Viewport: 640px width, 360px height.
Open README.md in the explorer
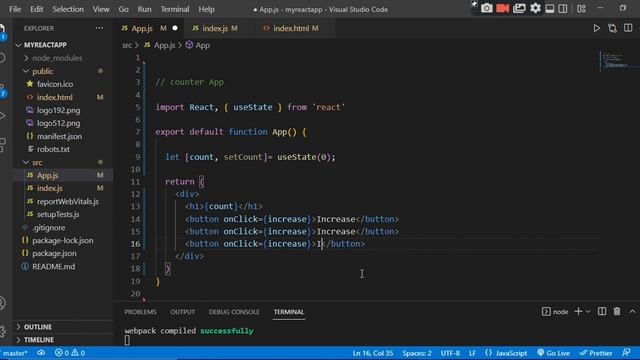63,267
